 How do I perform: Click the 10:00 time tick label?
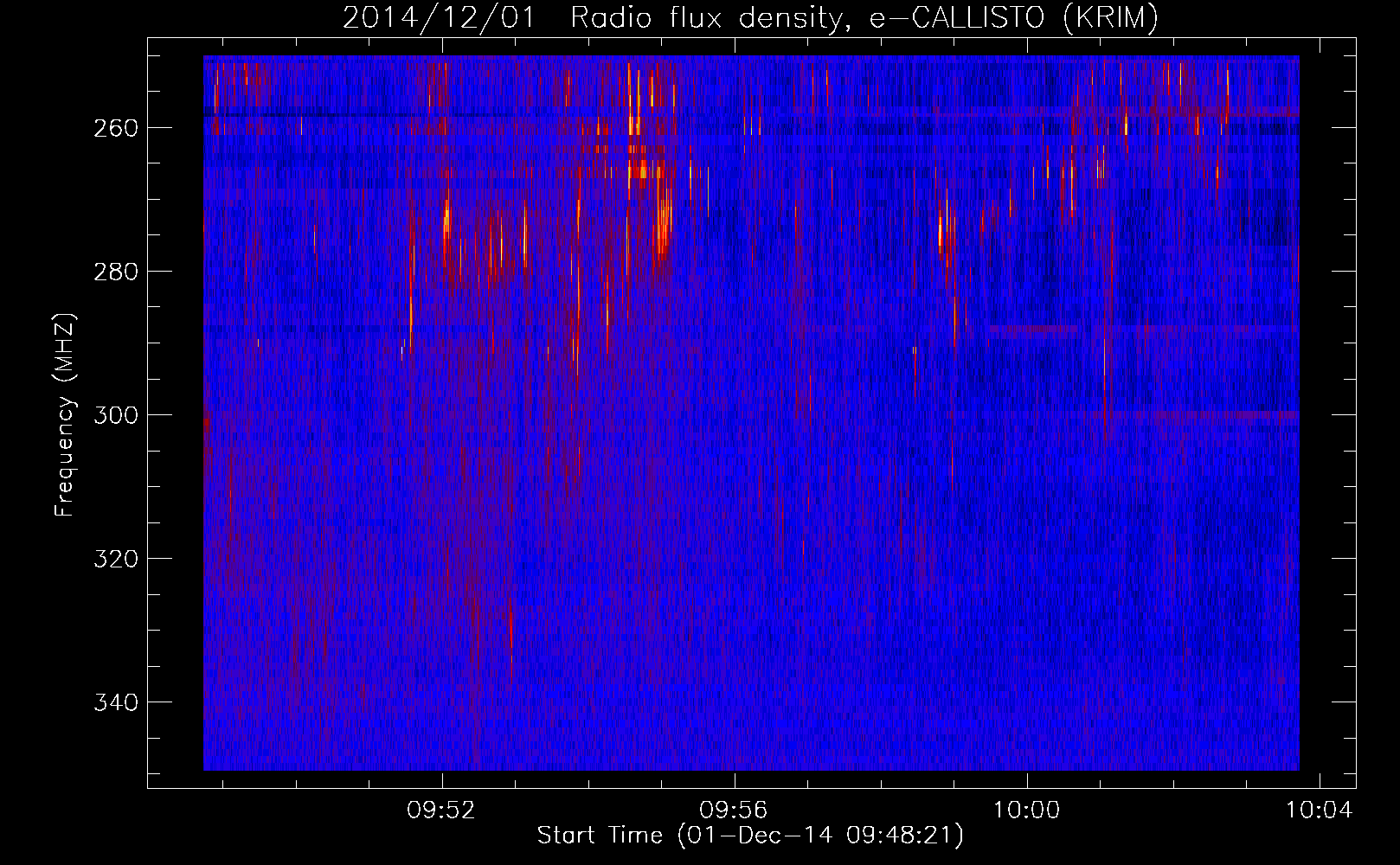click(x=1026, y=811)
